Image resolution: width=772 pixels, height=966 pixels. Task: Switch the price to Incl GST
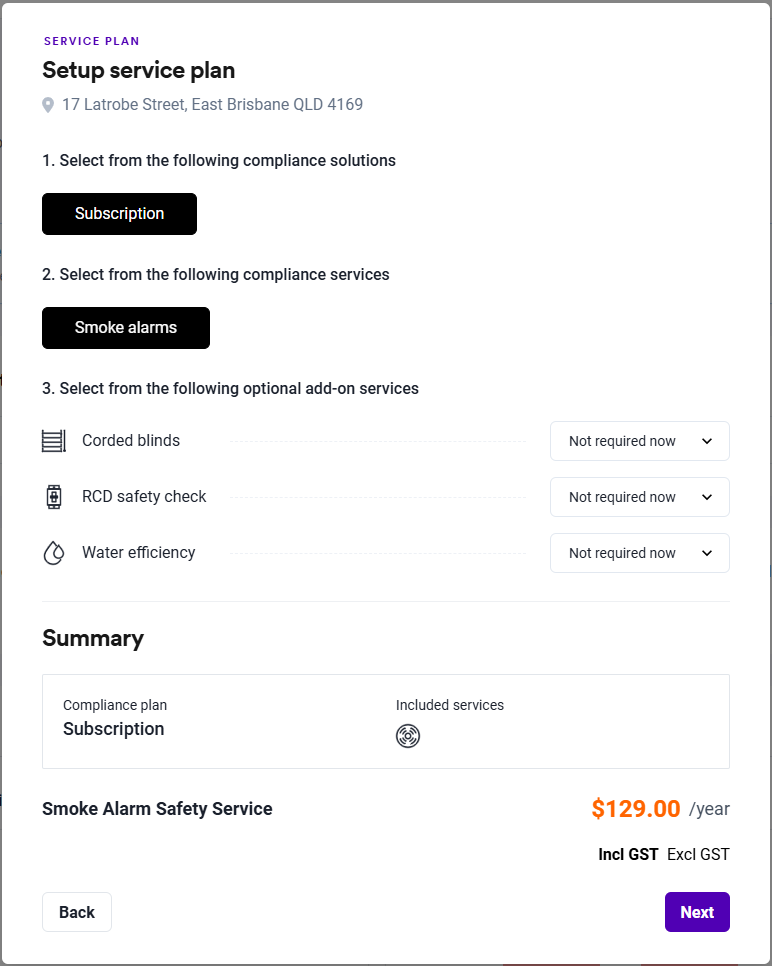click(628, 854)
